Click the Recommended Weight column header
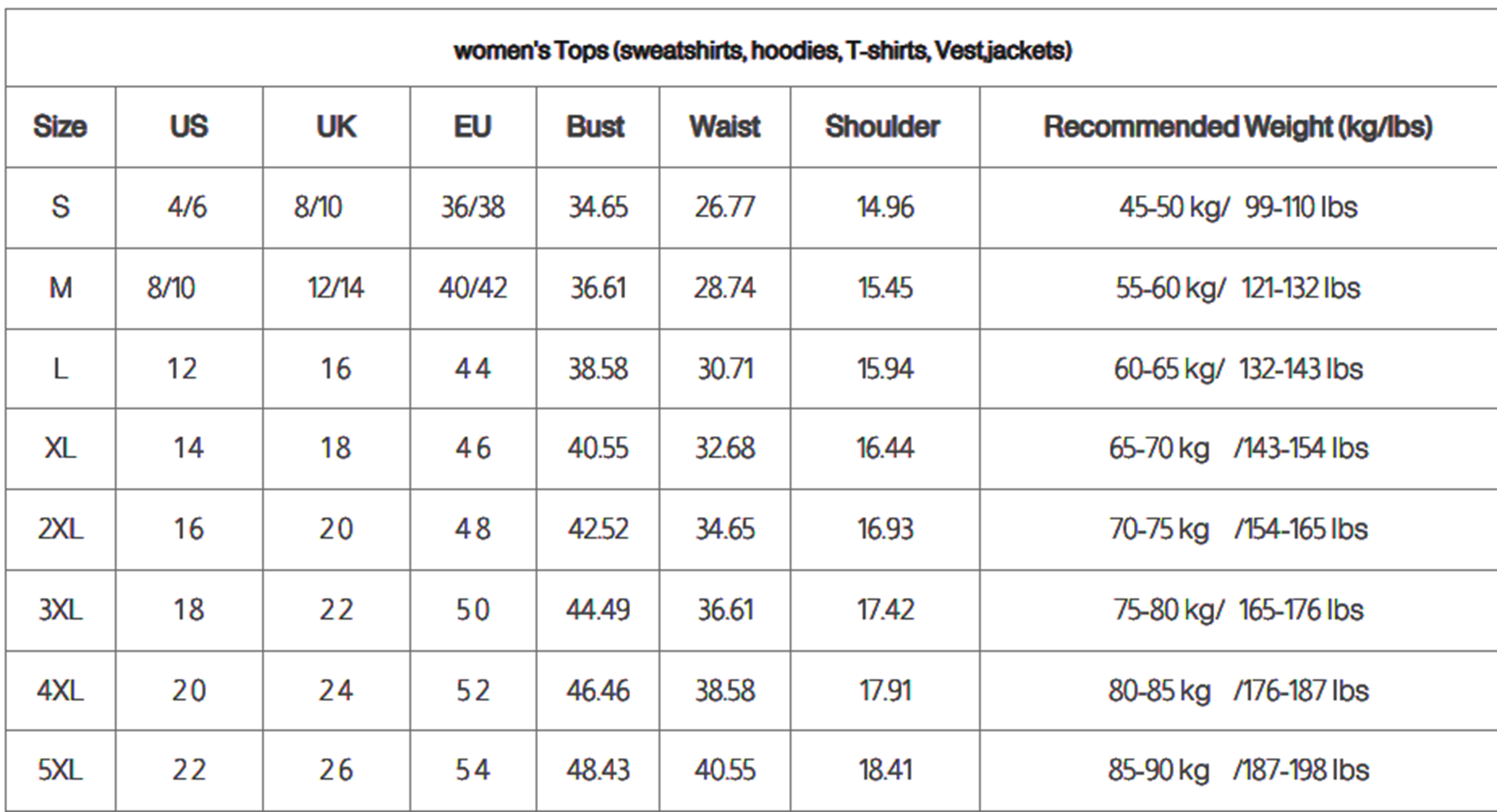Viewport: 1497px width, 812px height. point(1238,127)
